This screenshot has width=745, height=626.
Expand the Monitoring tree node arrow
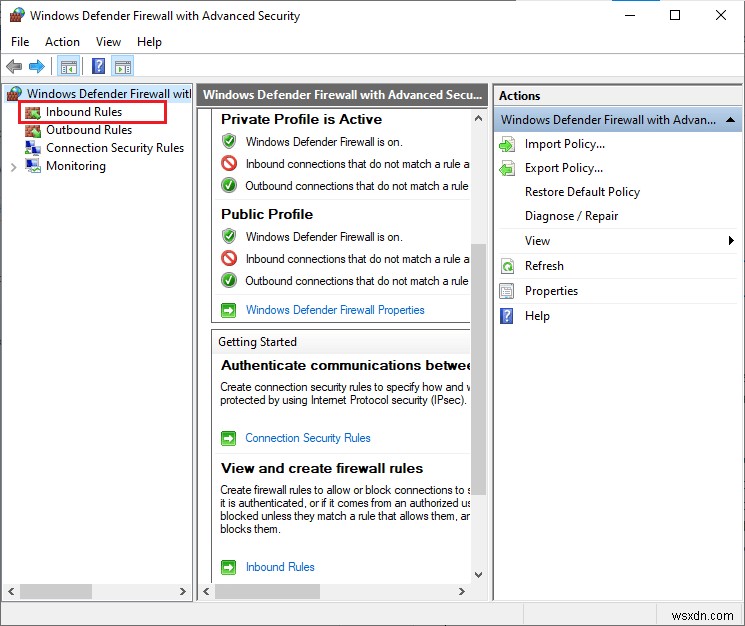tap(13, 166)
